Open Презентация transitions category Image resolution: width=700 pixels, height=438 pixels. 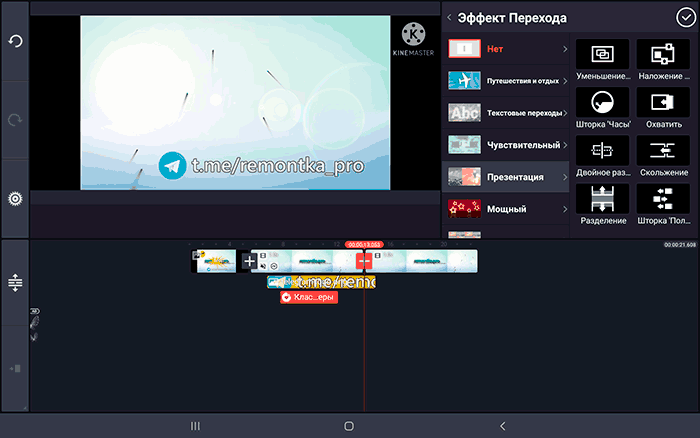pos(506,177)
